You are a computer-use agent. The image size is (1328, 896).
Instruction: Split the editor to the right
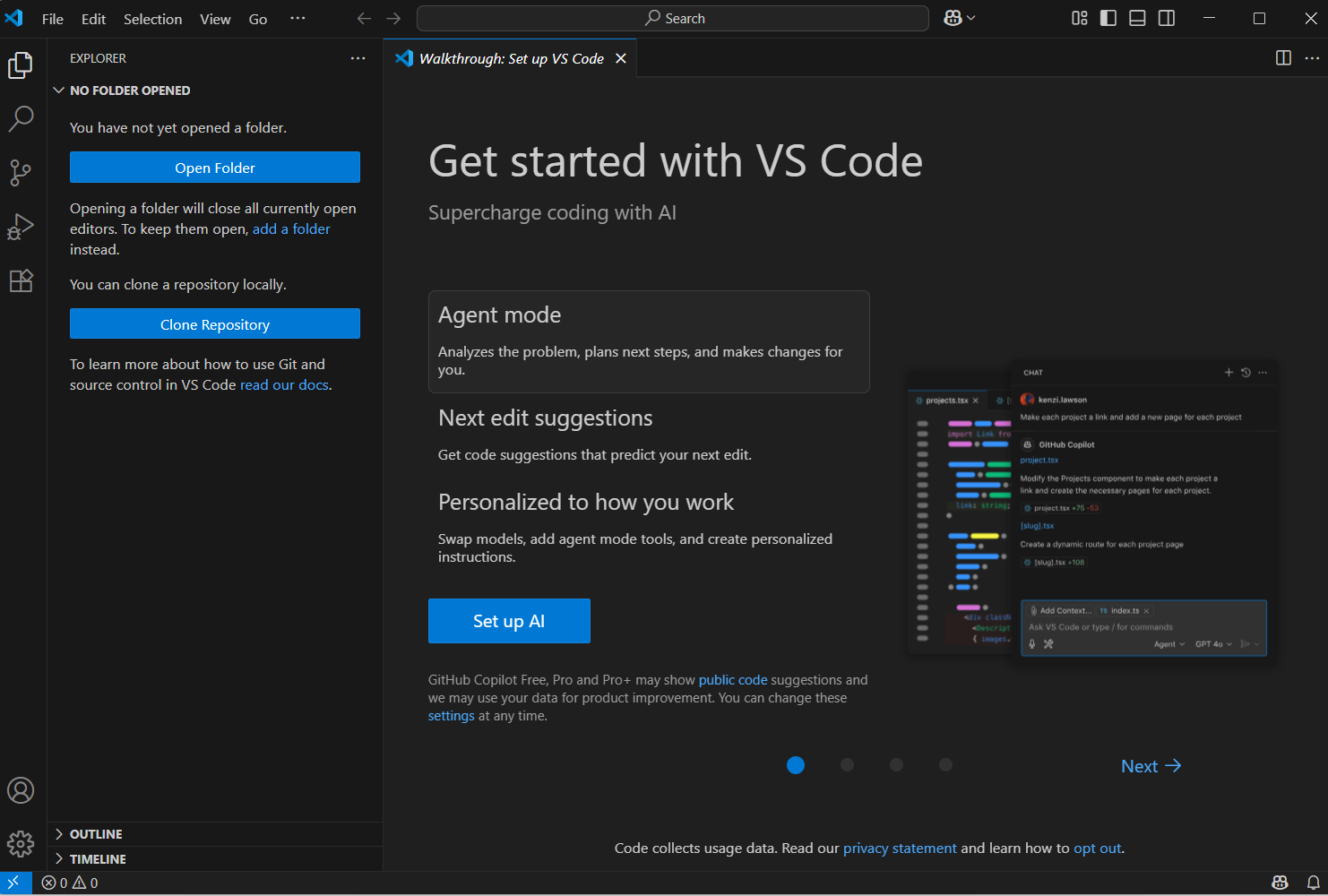[x=1283, y=58]
